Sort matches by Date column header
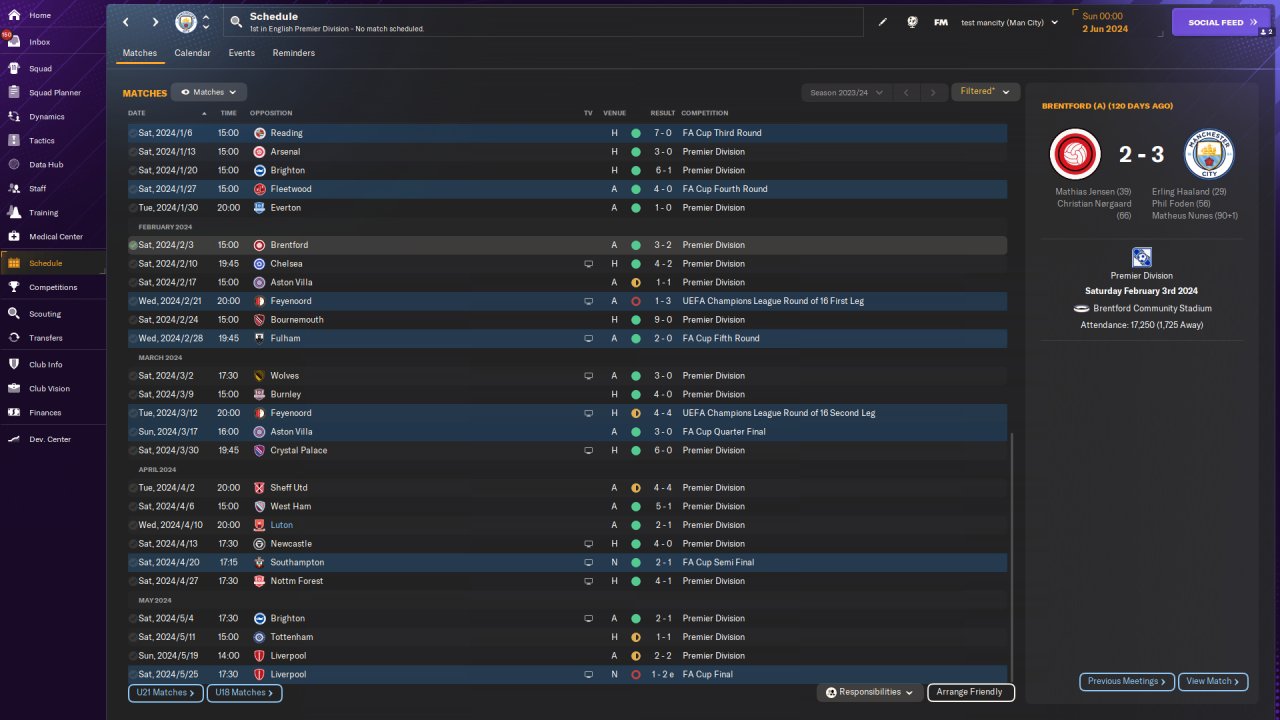Viewport: 1280px width, 720px height. (x=137, y=113)
